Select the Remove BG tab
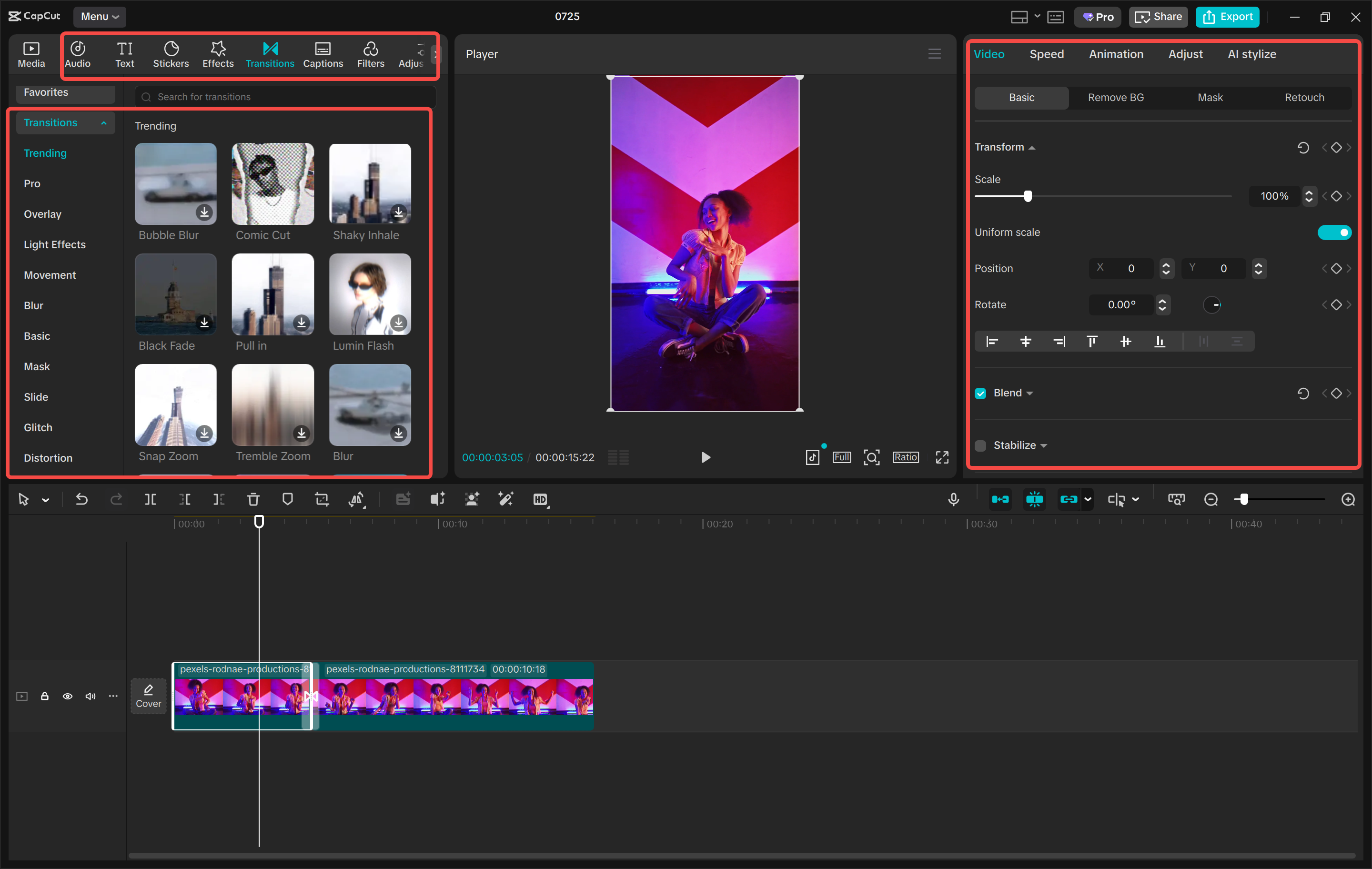The height and width of the screenshot is (869, 1372). 1116,98
